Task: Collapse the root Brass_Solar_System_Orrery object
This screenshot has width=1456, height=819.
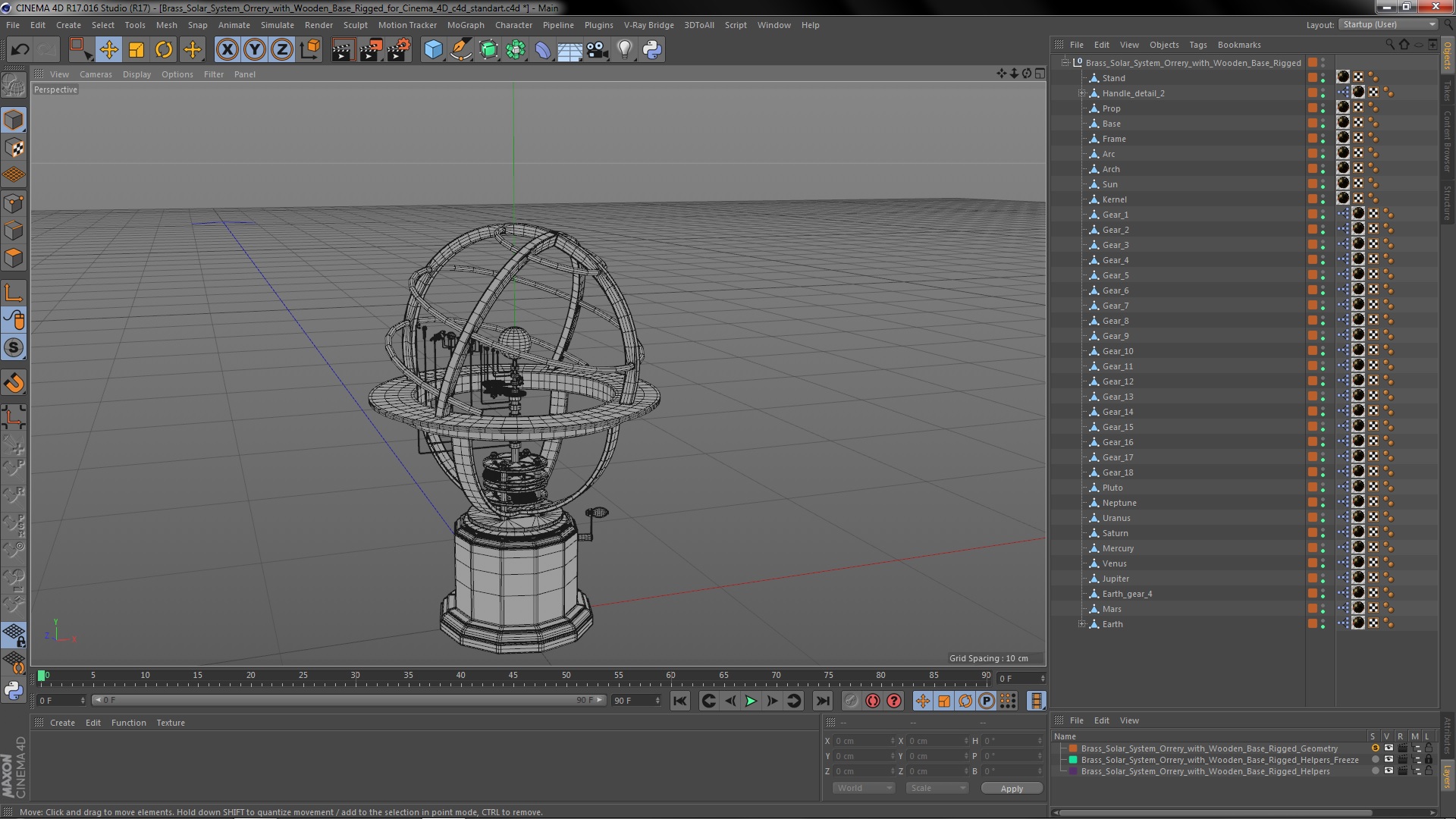Action: 1065,63
